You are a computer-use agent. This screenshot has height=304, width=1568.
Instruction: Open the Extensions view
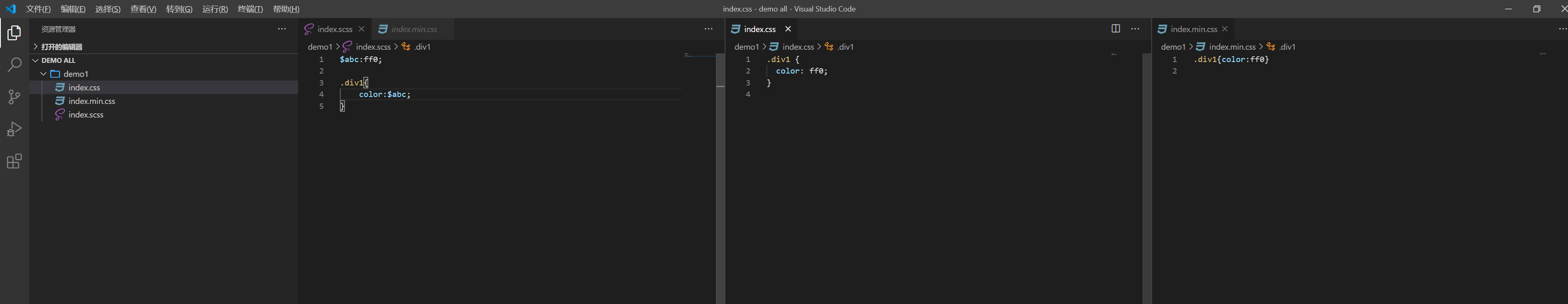(x=14, y=162)
